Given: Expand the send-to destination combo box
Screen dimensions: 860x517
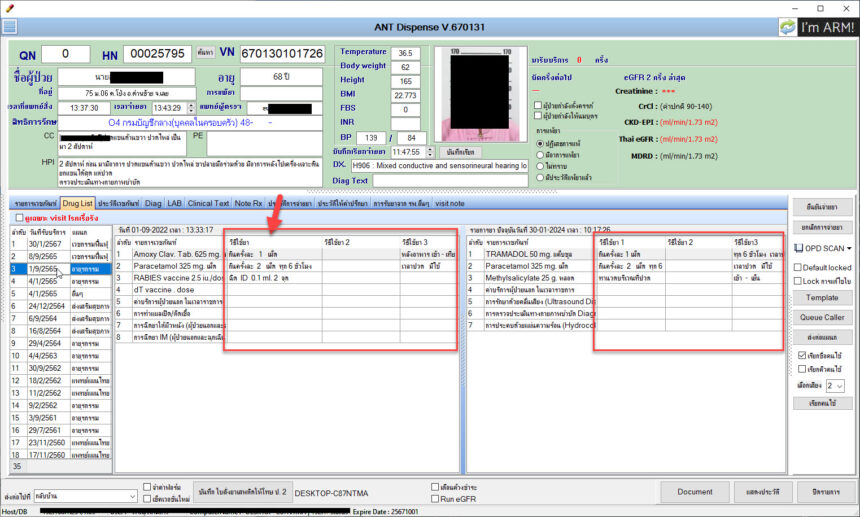Looking at the screenshot, I should click(x=131, y=495).
